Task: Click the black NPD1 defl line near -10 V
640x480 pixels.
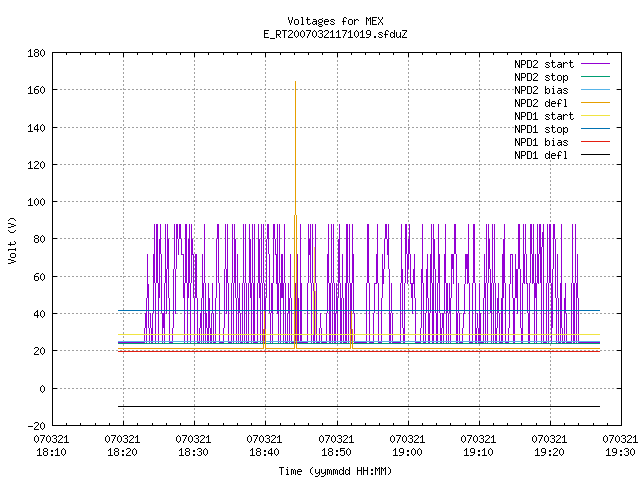Action: coord(359,407)
